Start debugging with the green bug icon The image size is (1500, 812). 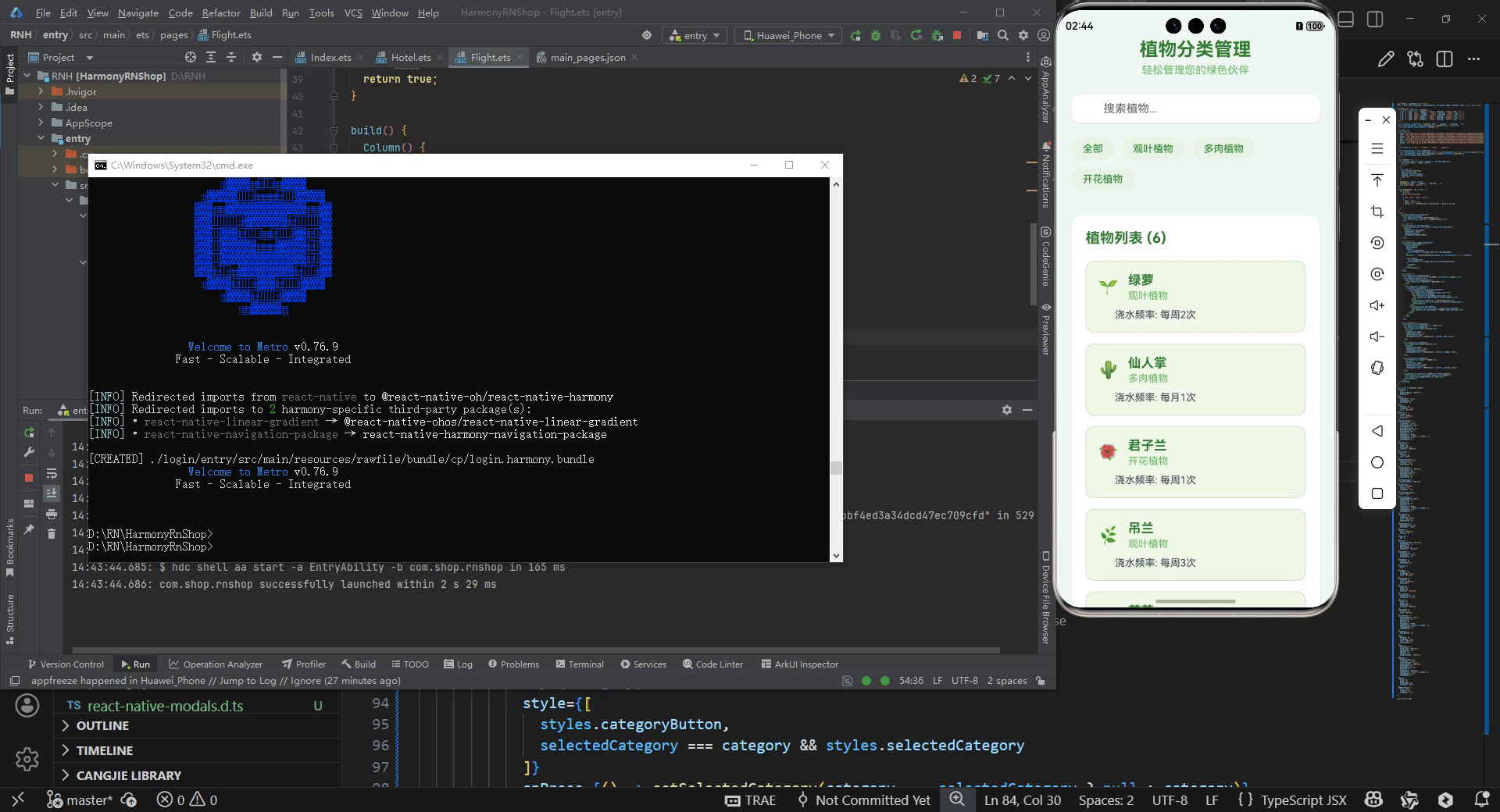click(876, 35)
